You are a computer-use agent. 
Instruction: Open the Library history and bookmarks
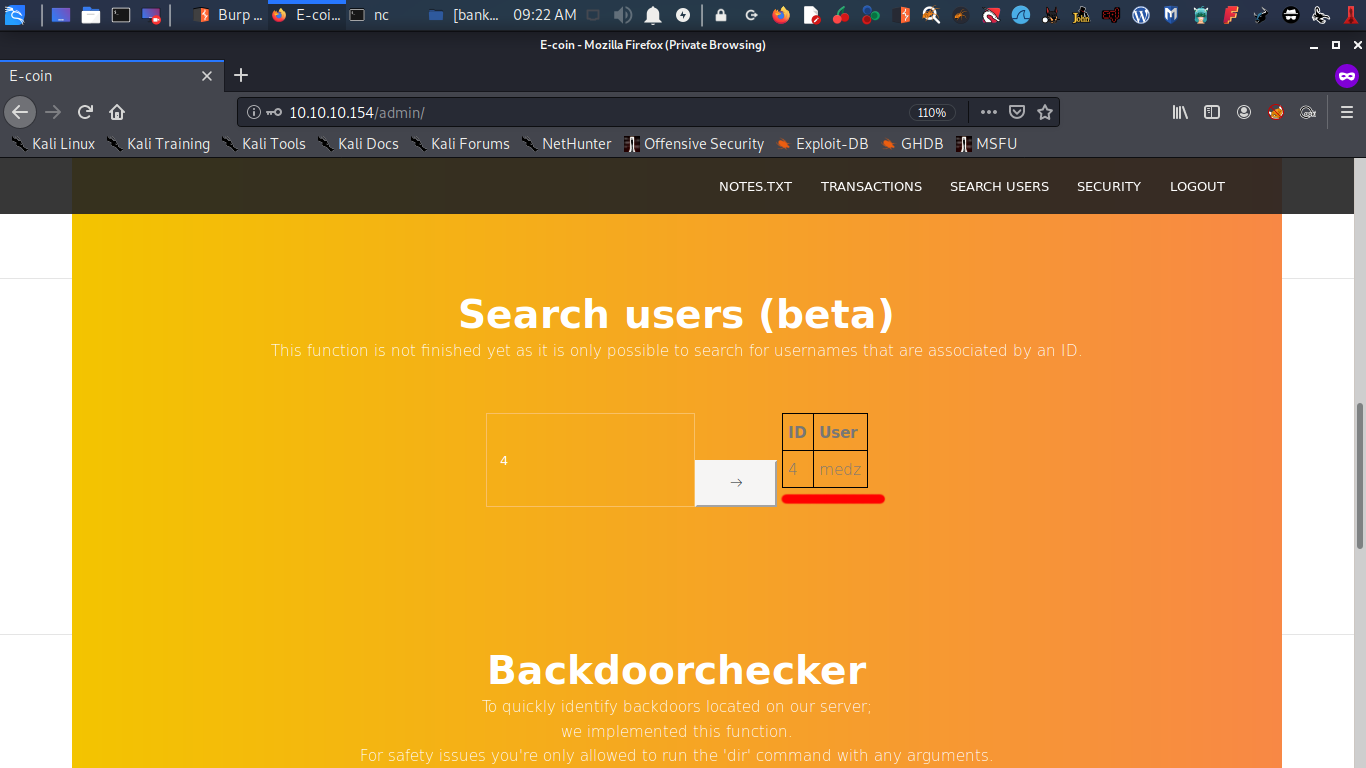(1181, 112)
